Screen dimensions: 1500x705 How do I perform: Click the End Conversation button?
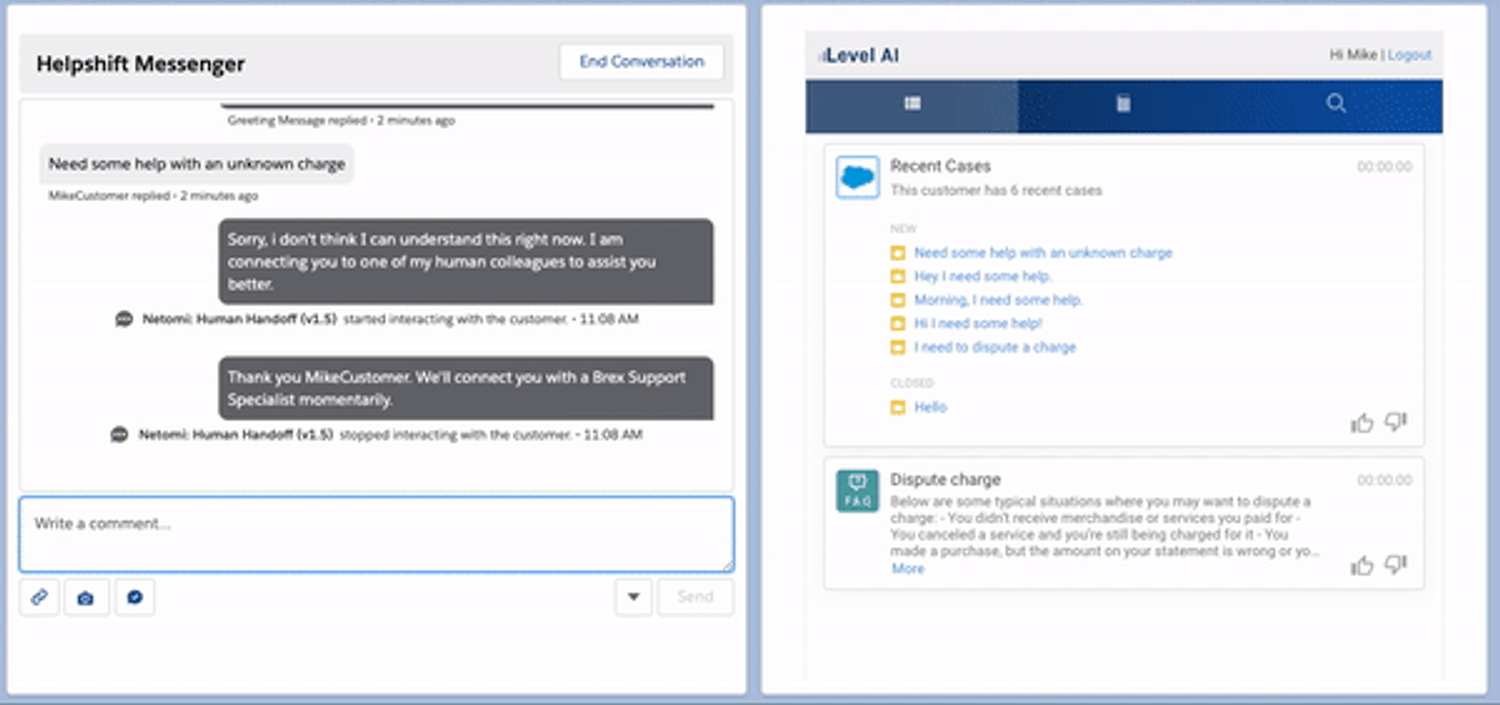[x=641, y=62]
